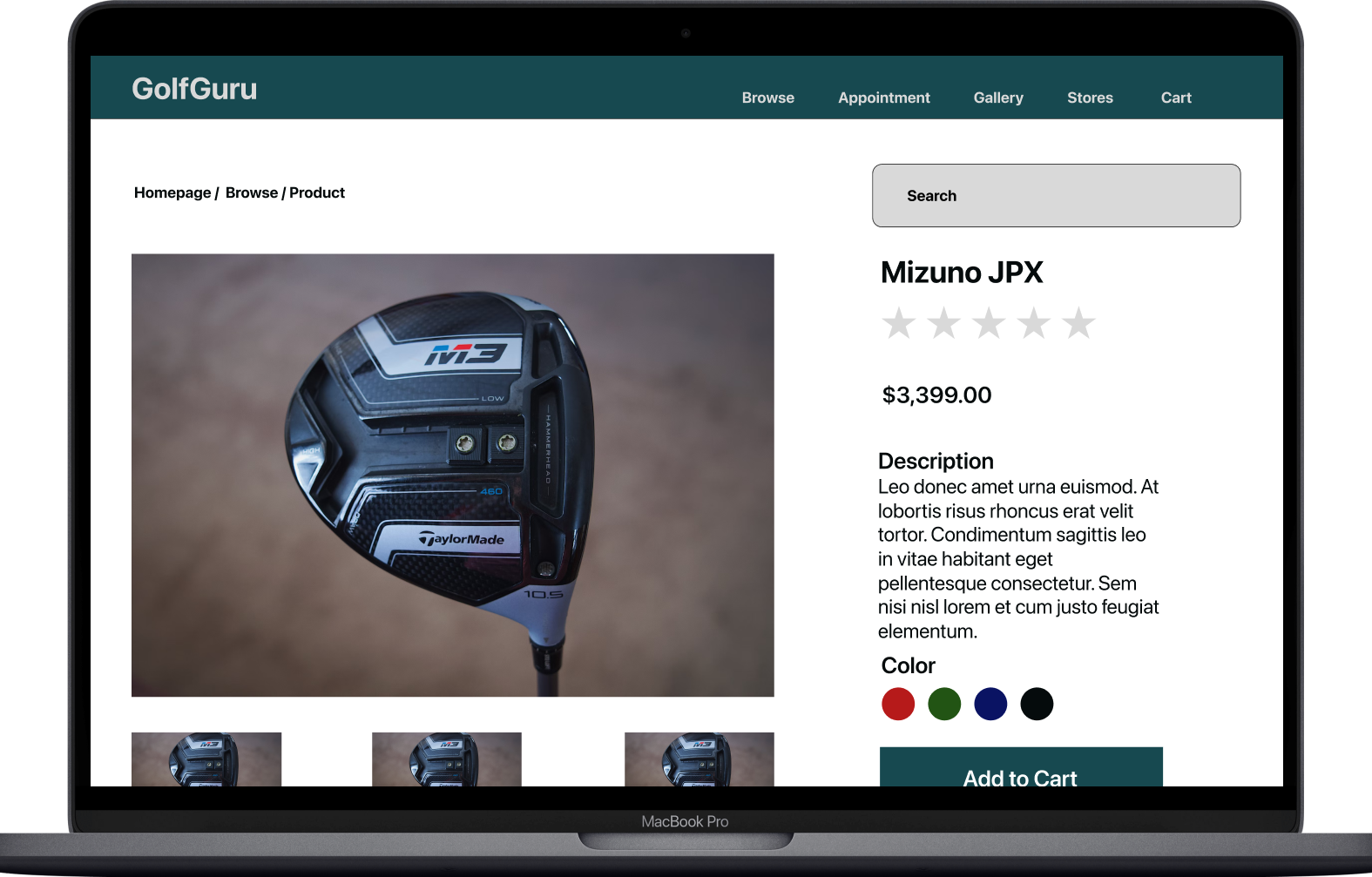Click the Color heading
Viewport: 1372px width, 877px height.
(908, 665)
